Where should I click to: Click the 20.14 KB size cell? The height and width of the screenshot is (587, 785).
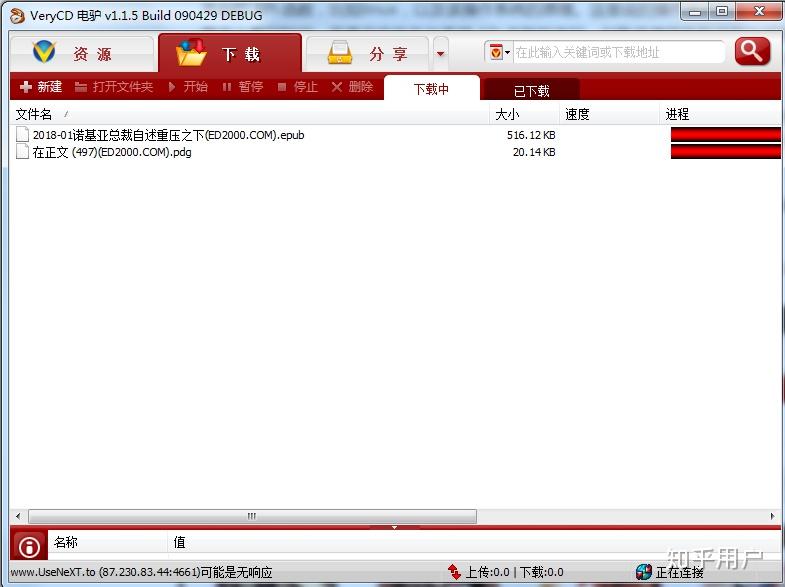click(534, 152)
